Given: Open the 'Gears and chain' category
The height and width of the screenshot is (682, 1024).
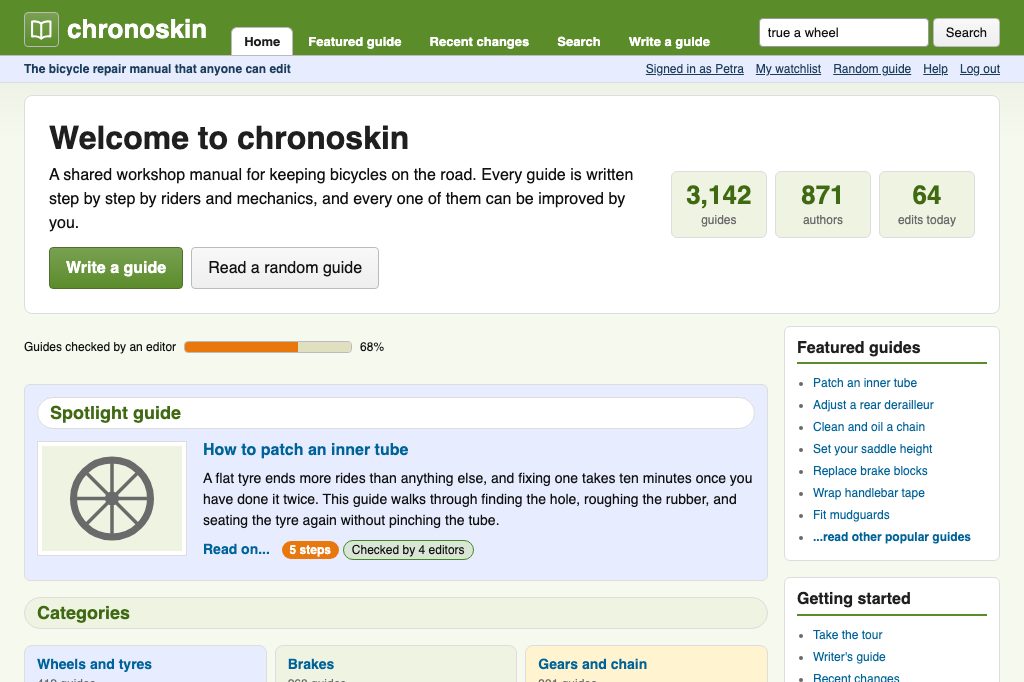Looking at the screenshot, I should coord(592,664).
